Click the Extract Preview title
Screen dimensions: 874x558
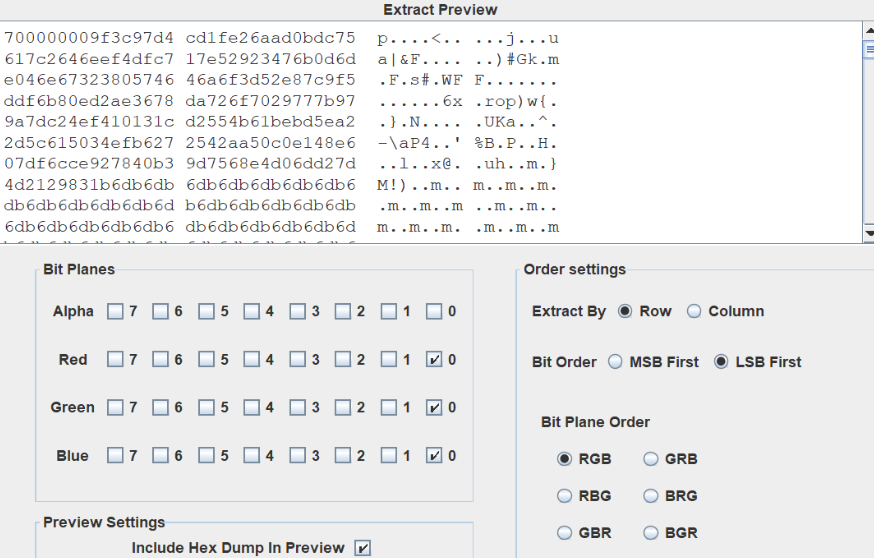pos(440,9)
